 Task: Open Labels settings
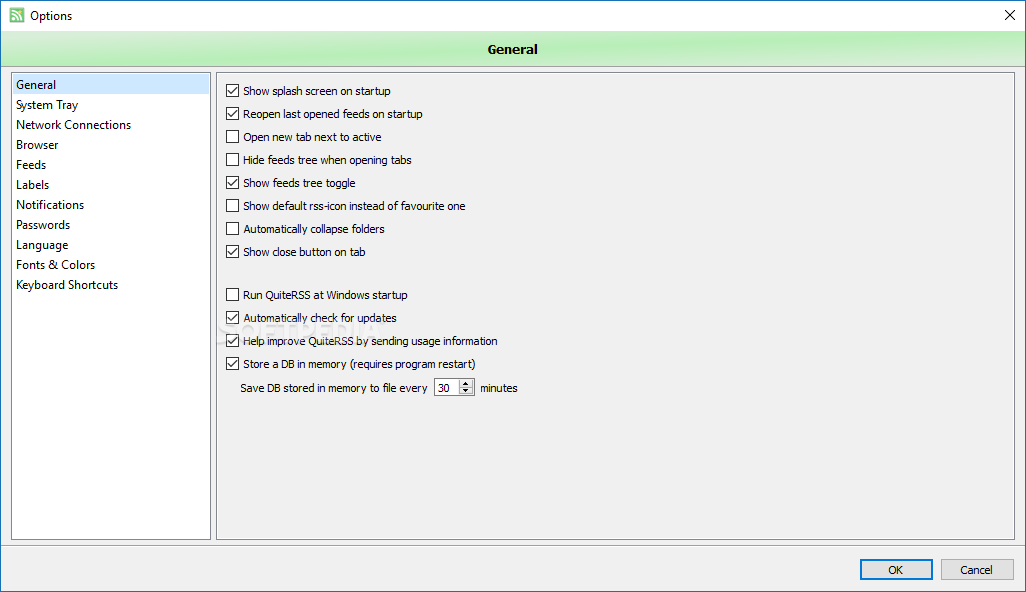pyautogui.click(x=111, y=184)
